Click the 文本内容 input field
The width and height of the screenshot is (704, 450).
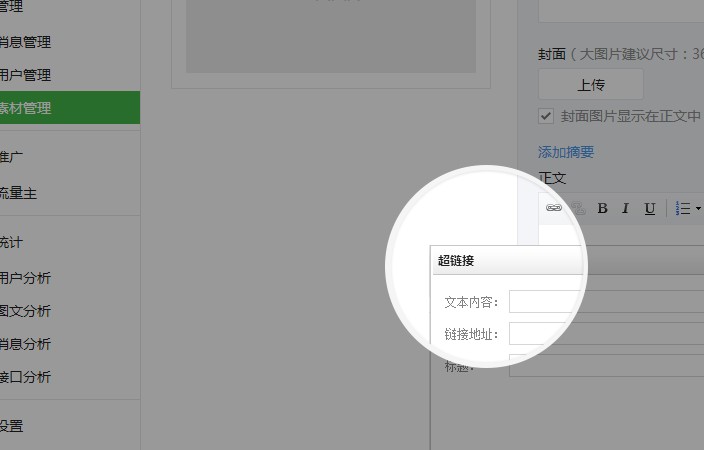606,301
